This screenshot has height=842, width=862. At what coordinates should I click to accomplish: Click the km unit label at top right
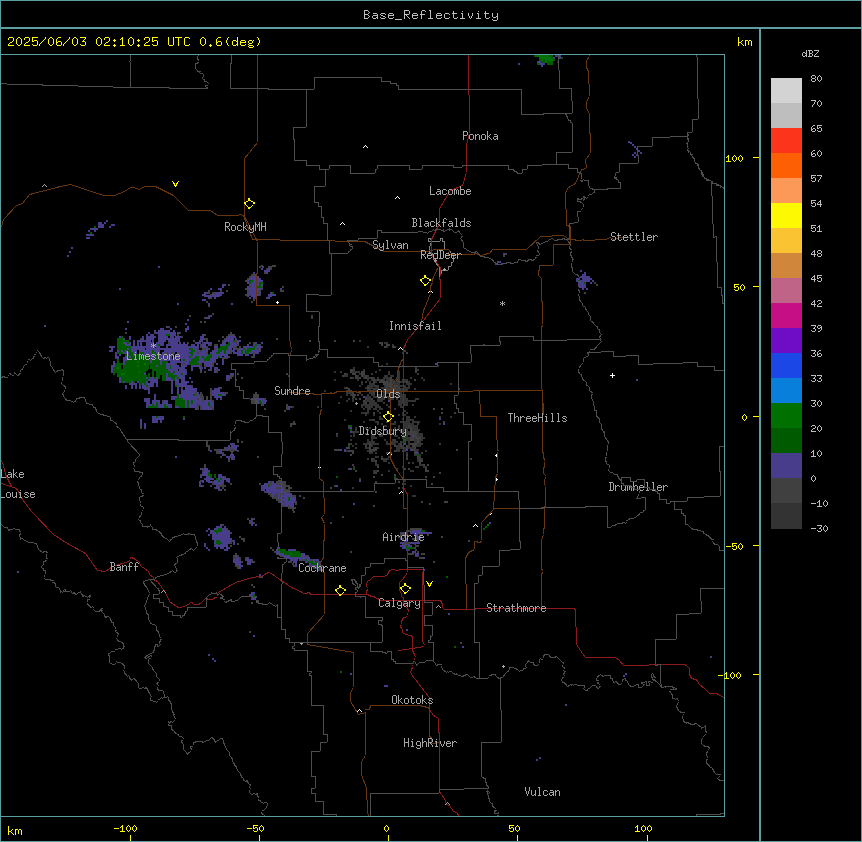pyautogui.click(x=745, y=42)
